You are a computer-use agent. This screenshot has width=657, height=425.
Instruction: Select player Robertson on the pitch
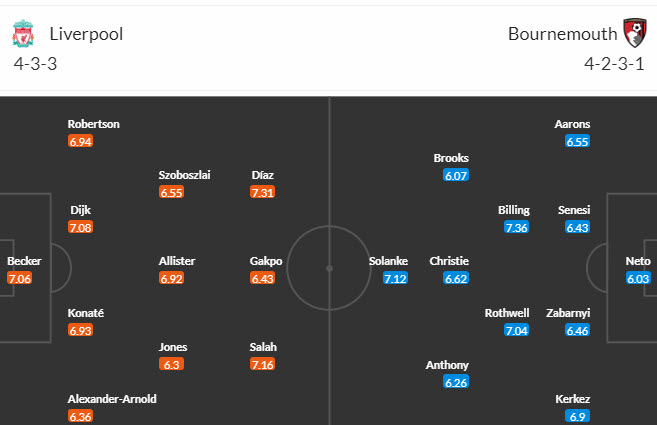click(94, 124)
